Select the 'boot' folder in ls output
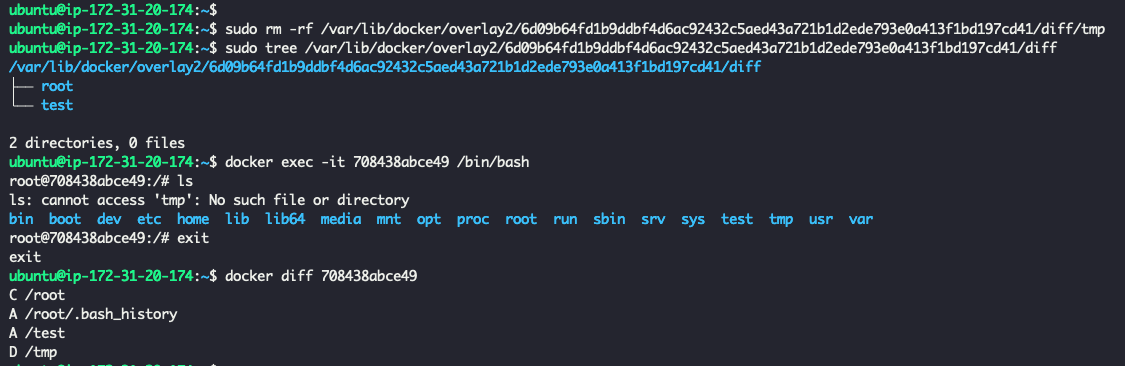This screenshot has width=1125, height=366. click(x=65, y=219)
